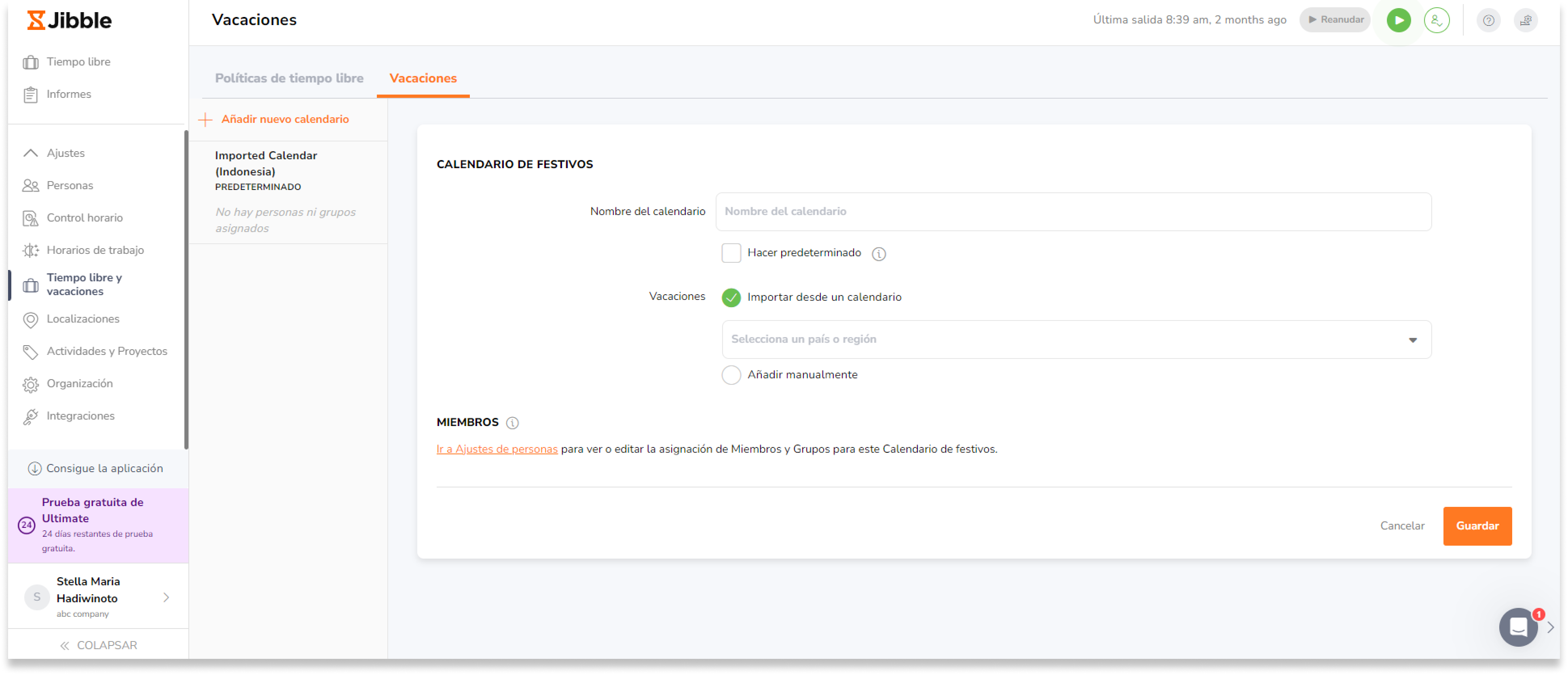1568x675 pixels.
Task: Open Integraciones in the sidebar
Action: (x=80, y=416)
